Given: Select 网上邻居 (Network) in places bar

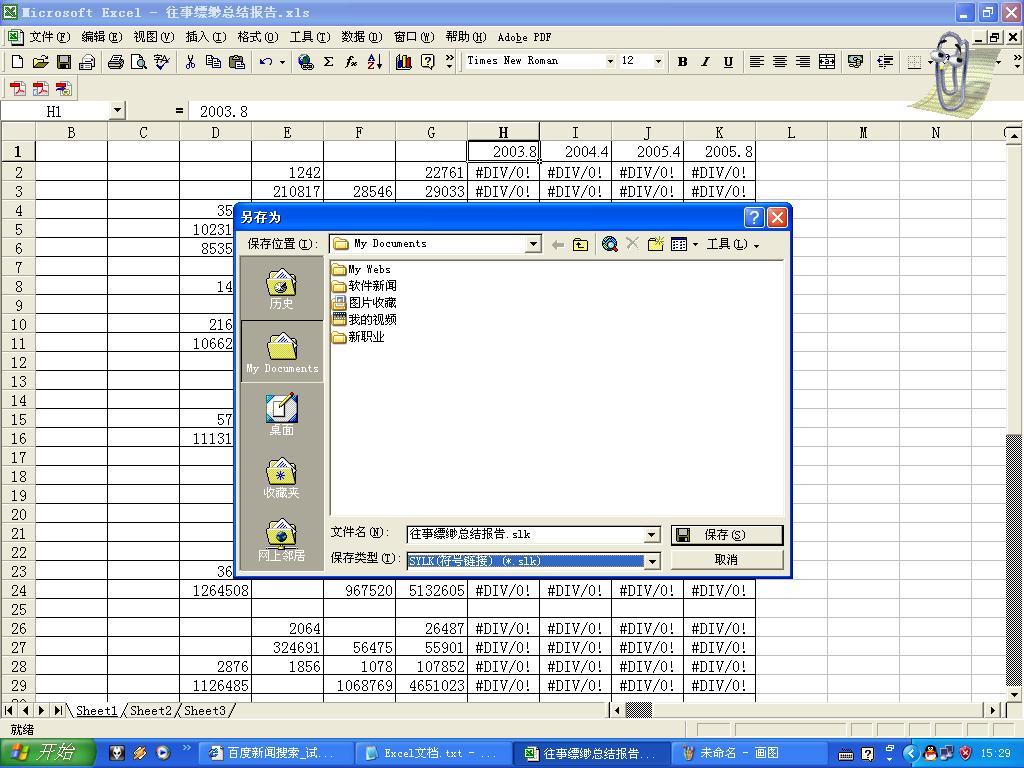Looking at the screenshot, I should coord(281,541).
